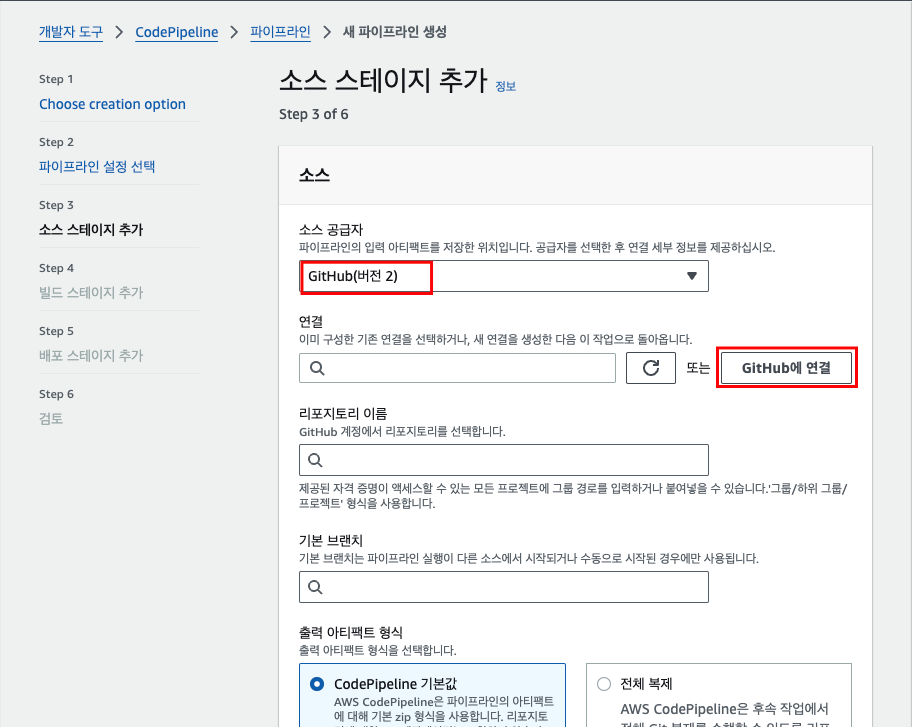Open the 정보 info link next to the title
This screenshot has height=727, width=912.
[x=505, y=86]
